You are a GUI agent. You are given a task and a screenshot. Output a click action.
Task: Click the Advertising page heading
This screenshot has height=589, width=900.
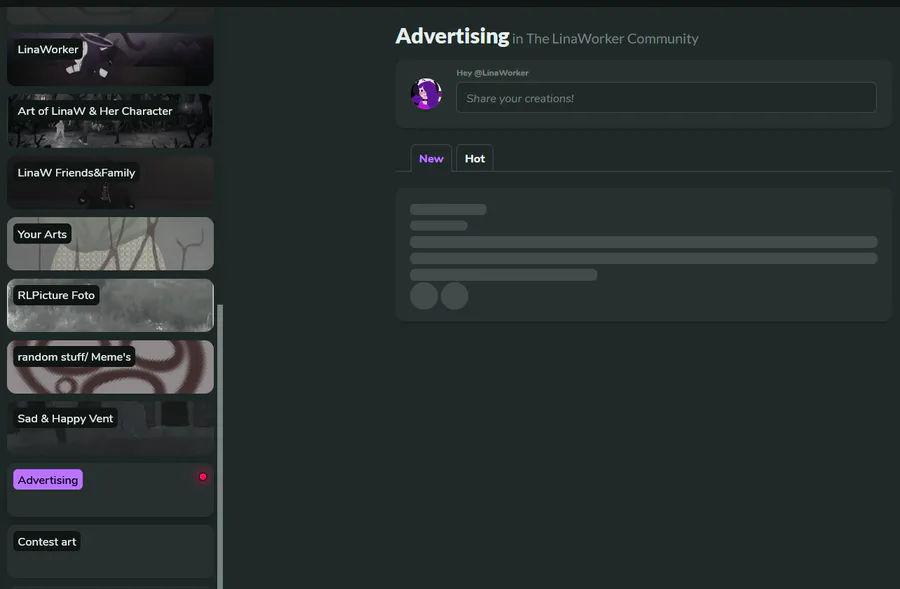(452, 36)
